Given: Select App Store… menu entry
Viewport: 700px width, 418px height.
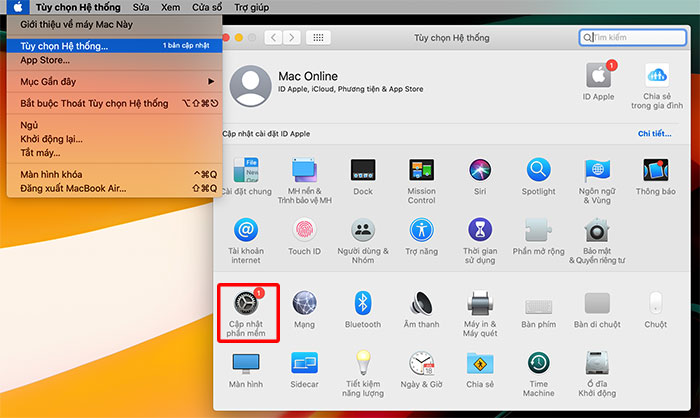Looking at the screenshot, I should pos(115,60).
